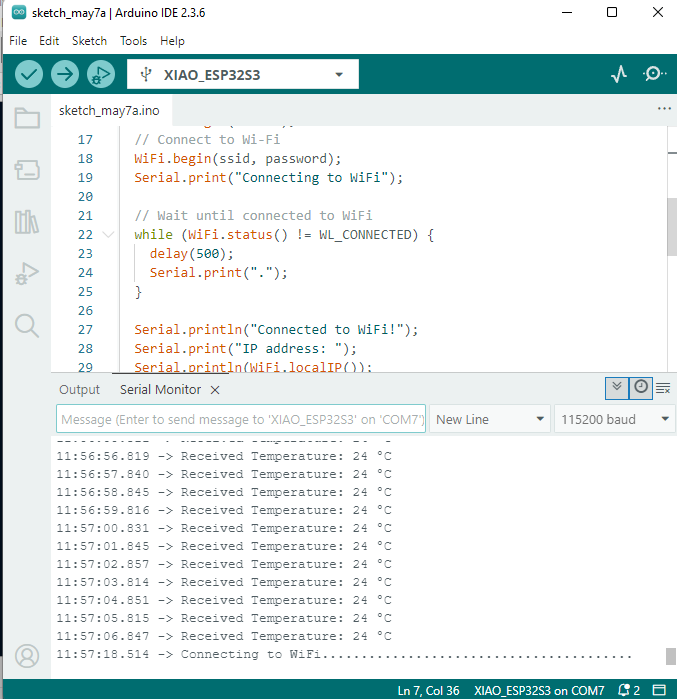The width and height of the screenshot is (677, 699).
Task: Open the Debug sidebar panel
Action: point(27,274)
